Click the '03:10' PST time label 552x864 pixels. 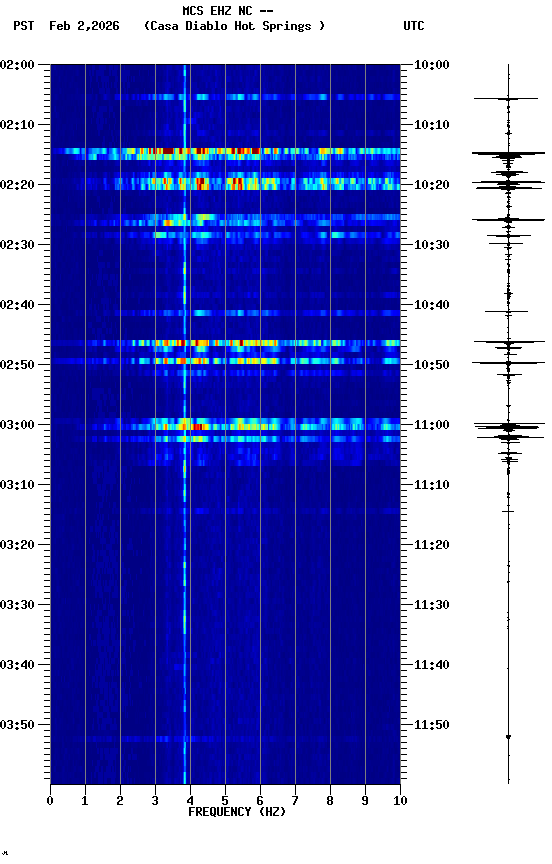tap(17, 485)
